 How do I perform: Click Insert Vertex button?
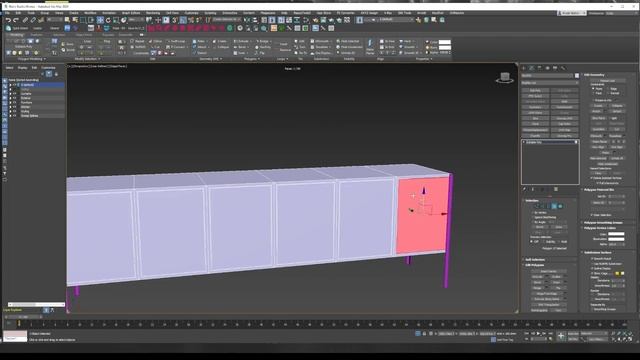(549, 271)
